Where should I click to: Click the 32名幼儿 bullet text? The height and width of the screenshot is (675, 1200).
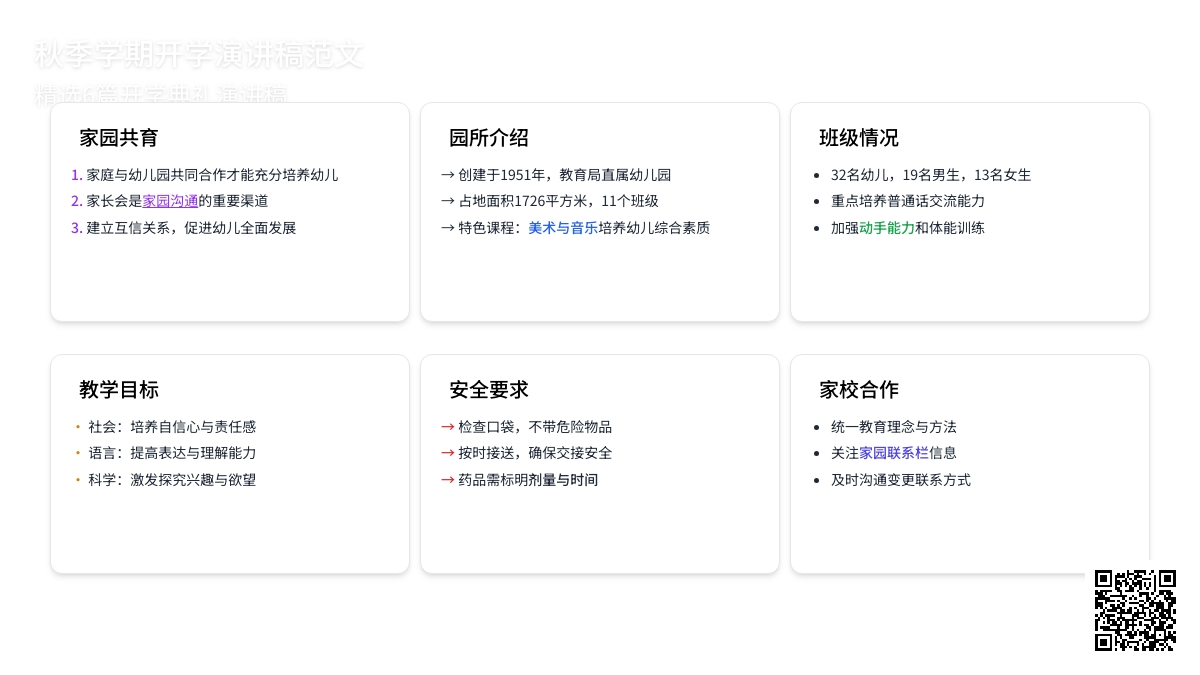[x=930, y=175]
